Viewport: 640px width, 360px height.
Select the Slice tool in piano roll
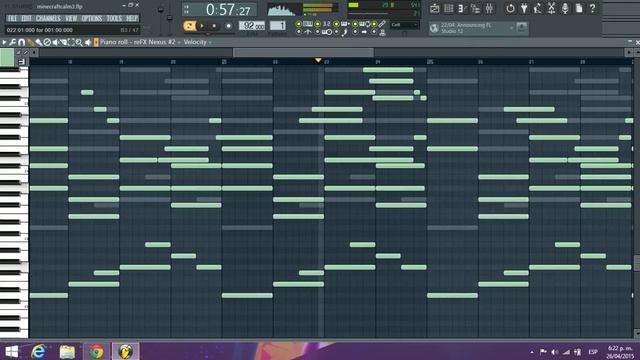tap(63, 42)
